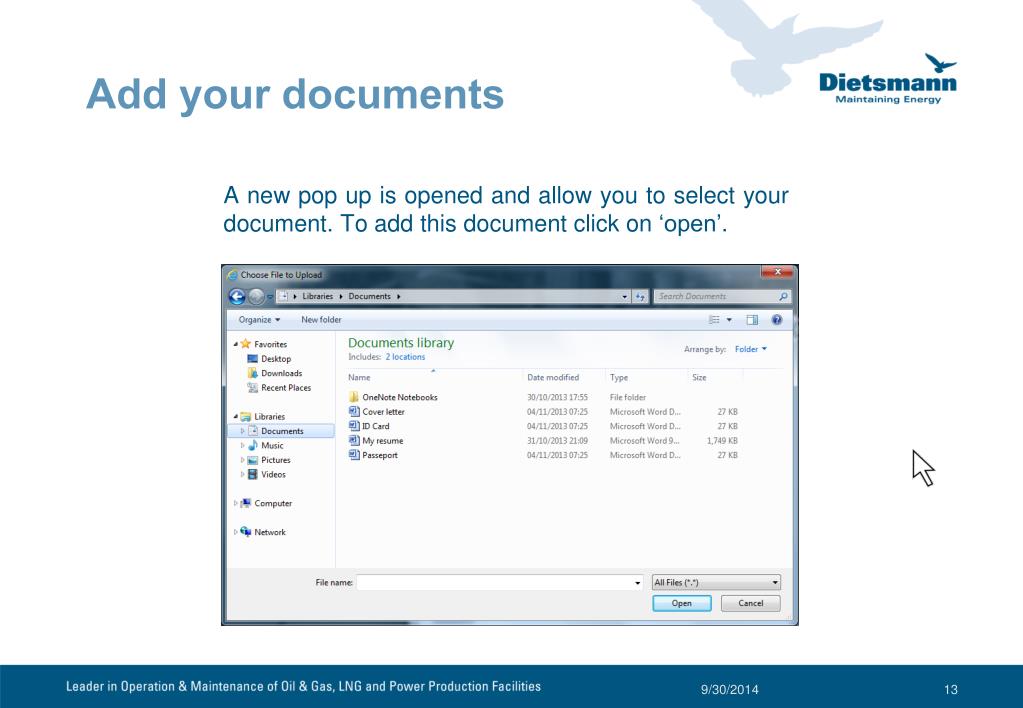Click the Pictures library icon
The height and width of the screenshot is (708, 1023).
[x=252, y=460]
